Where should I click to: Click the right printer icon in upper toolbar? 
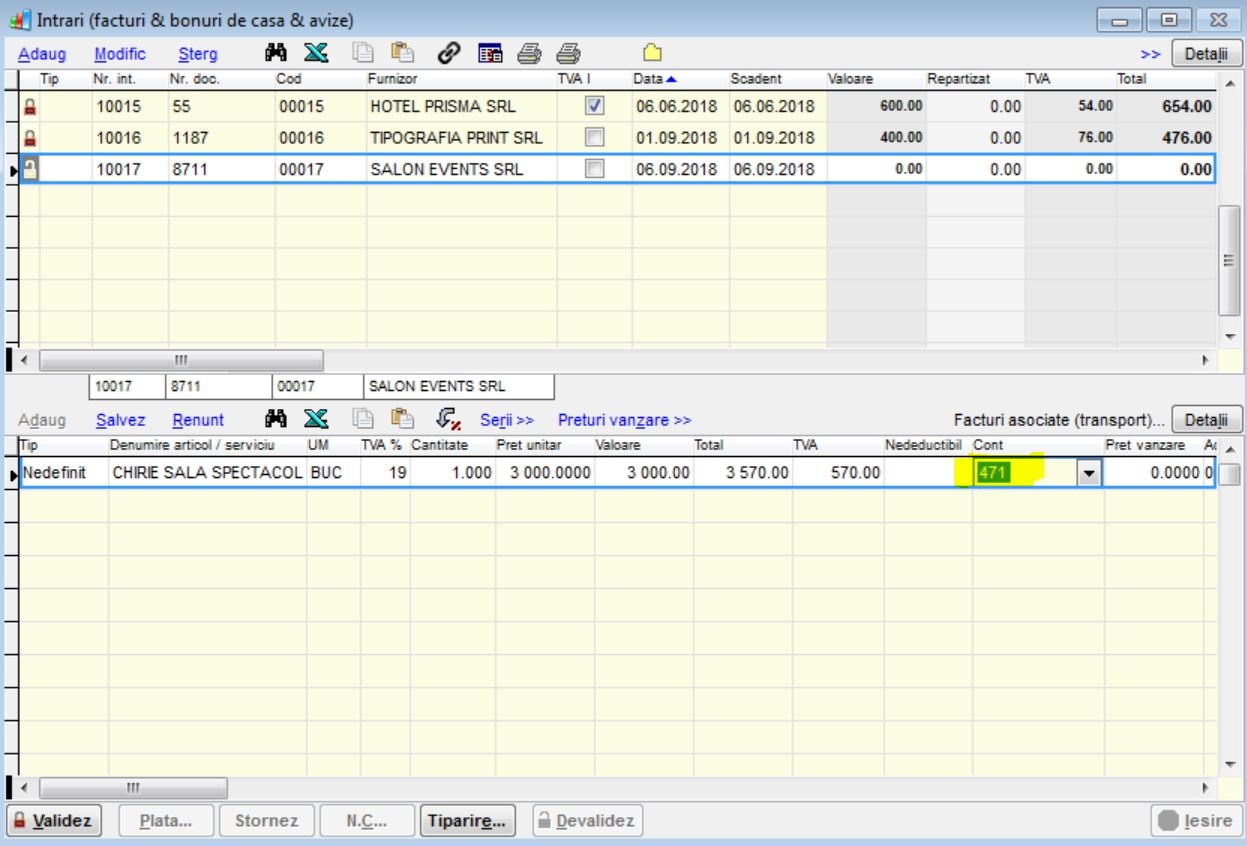[568, 52]
